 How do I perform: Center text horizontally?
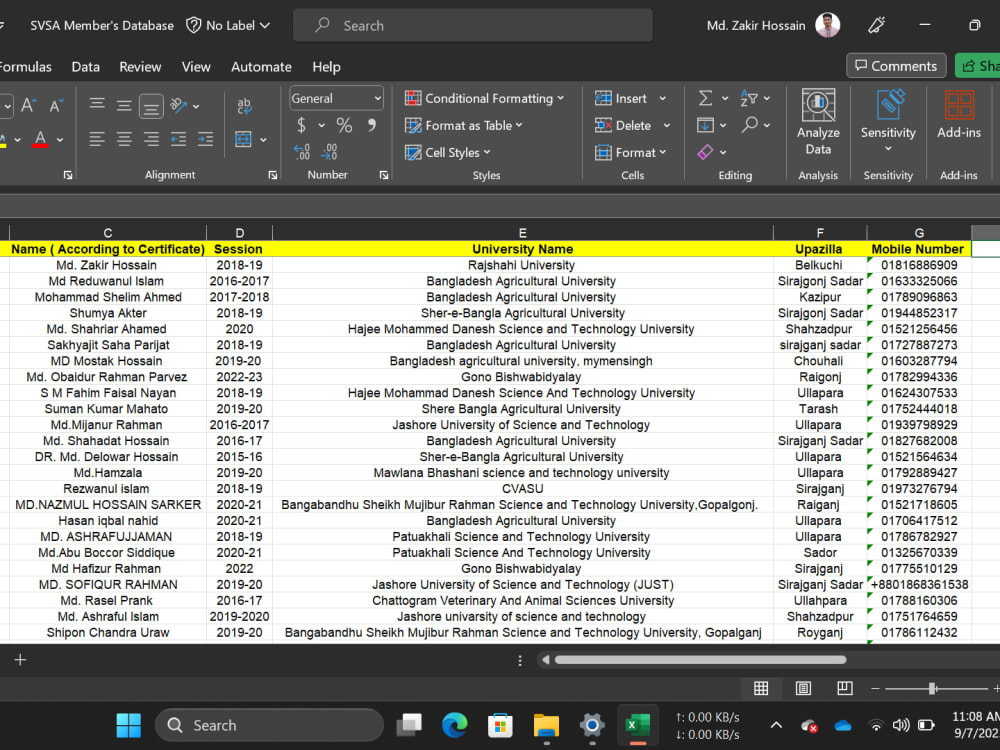click(x=124, y=139)
